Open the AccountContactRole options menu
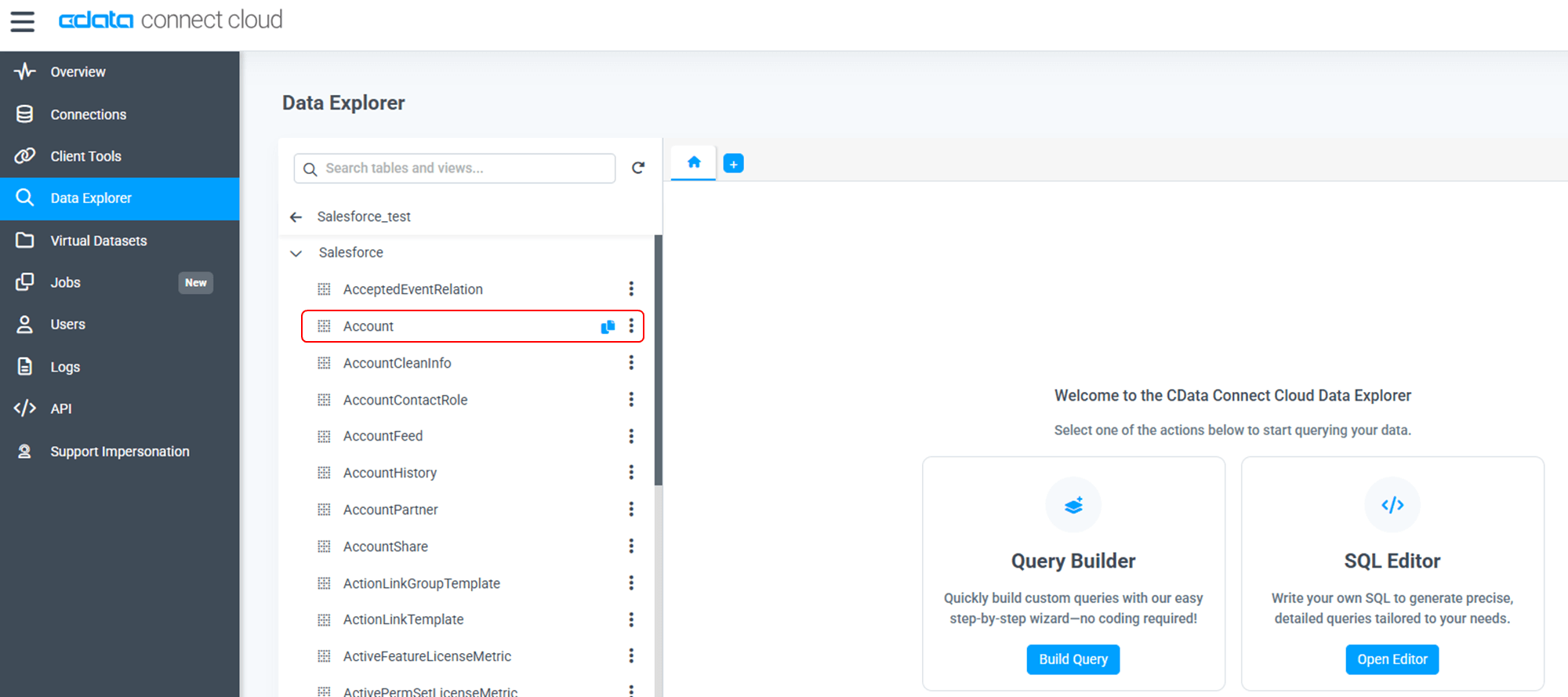 pyautogui.click(x=631, y=399)
